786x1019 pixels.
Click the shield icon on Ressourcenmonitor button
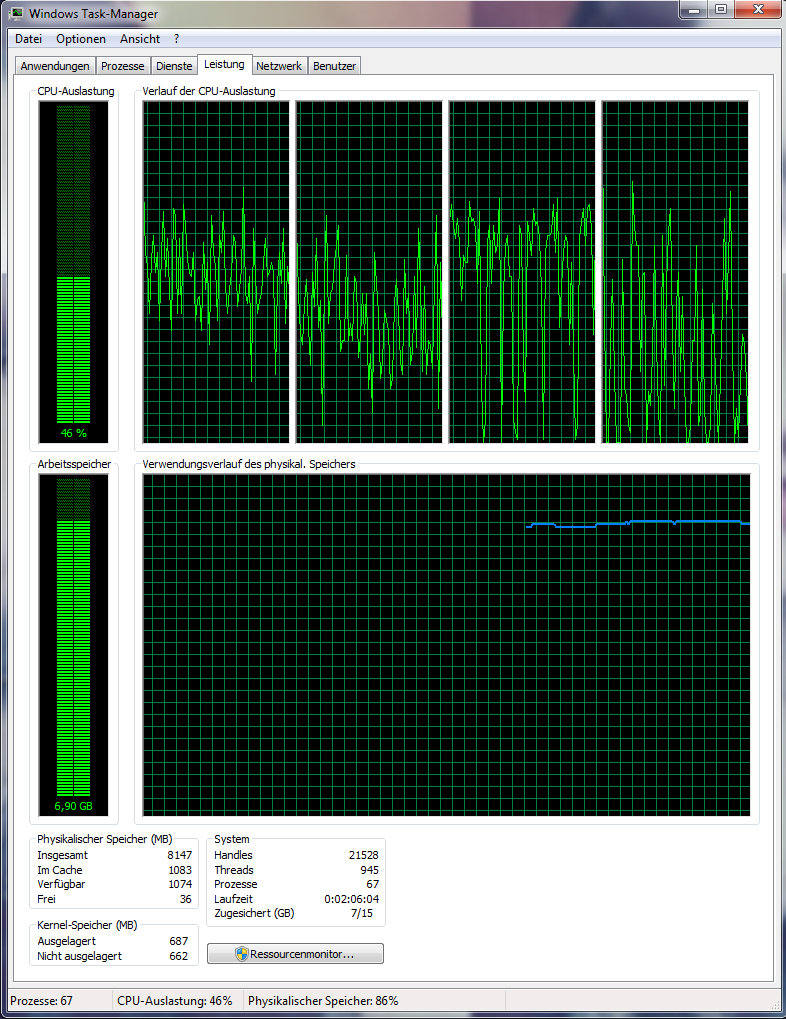[x=242, y=953]
